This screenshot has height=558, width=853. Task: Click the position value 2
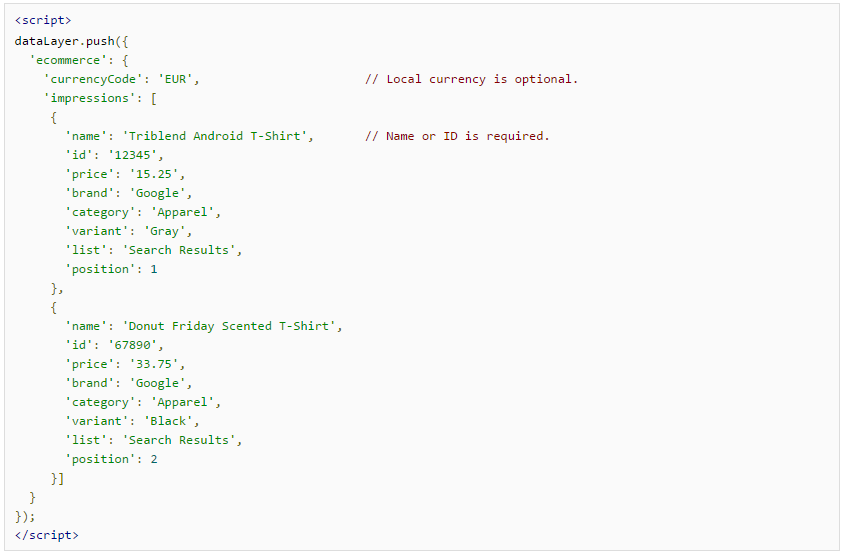click(x=154, y=459)
